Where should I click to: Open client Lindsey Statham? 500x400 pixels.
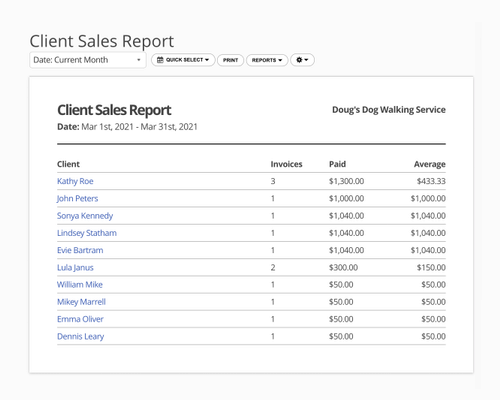(x=87, y=233)
